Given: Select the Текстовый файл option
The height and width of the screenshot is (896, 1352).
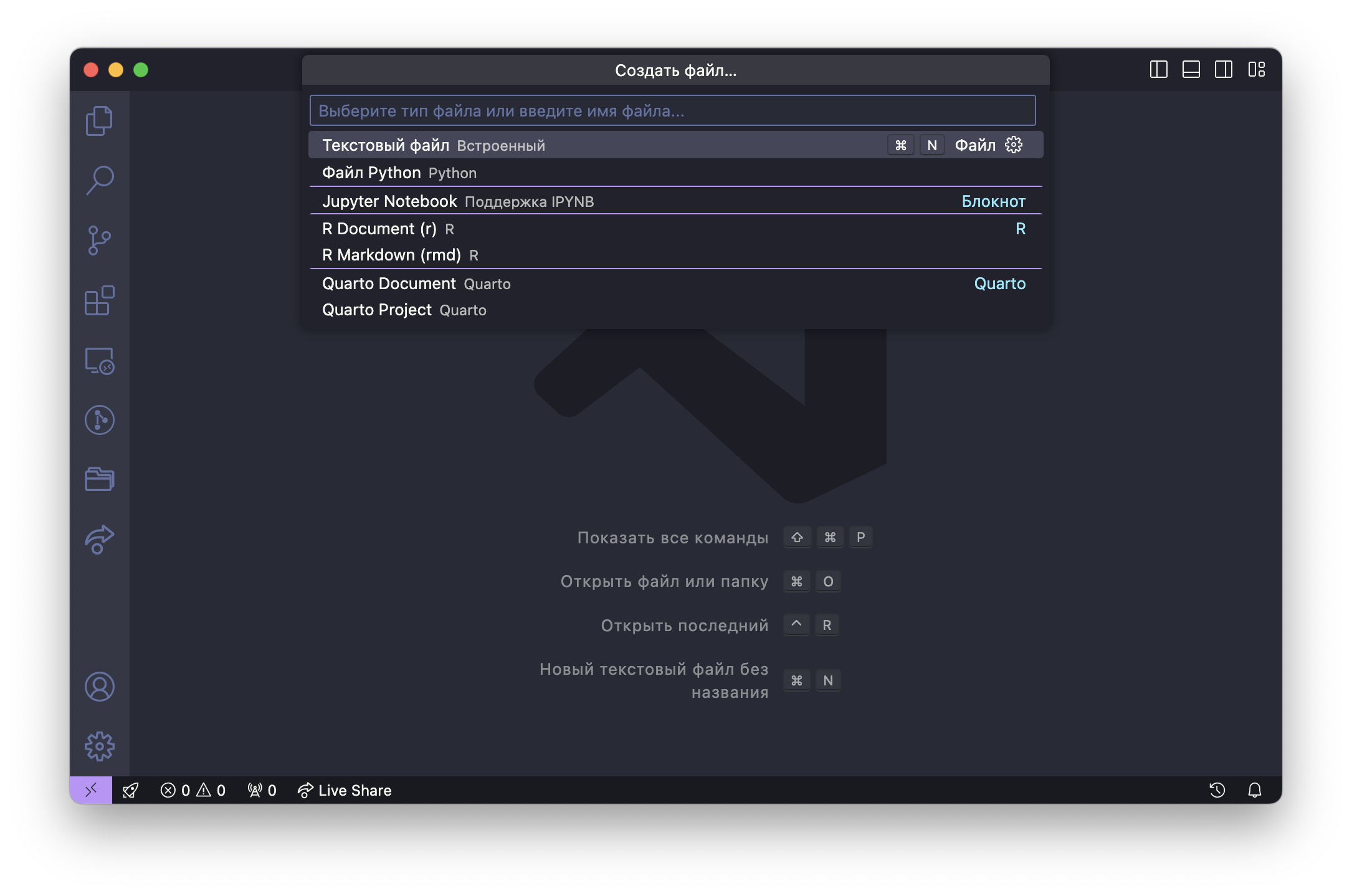Looking at the screenshot, I should click(x=676, y=145).
